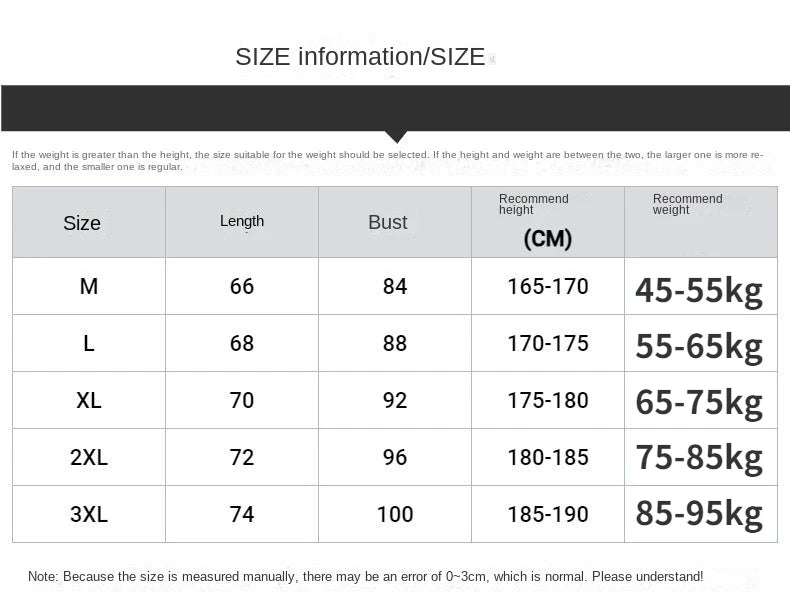Click the Length column header
Image resolution: width=790 pixels, height=611 pixels.
242,221
